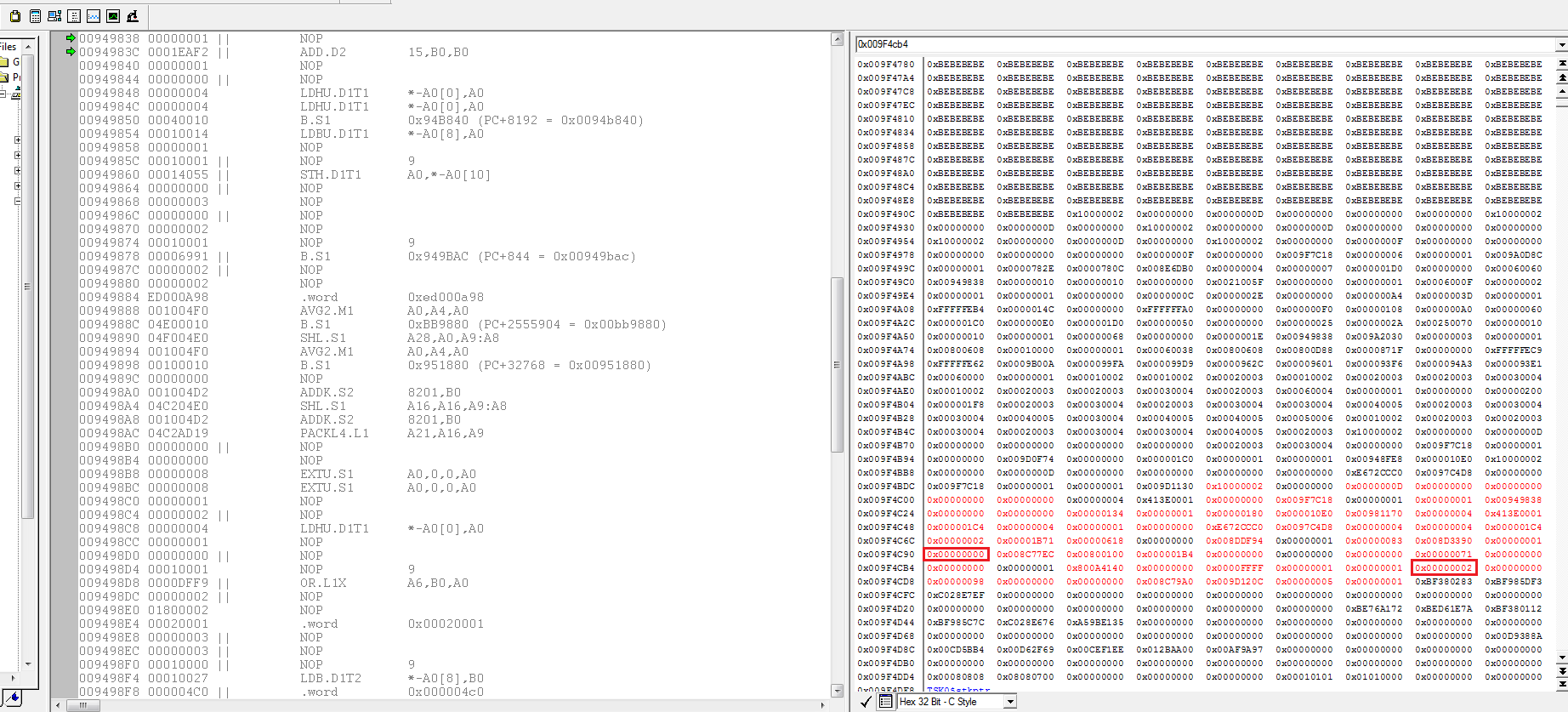Collapse the minus node below the plus nodes
1568x712 pixels.
18,202
